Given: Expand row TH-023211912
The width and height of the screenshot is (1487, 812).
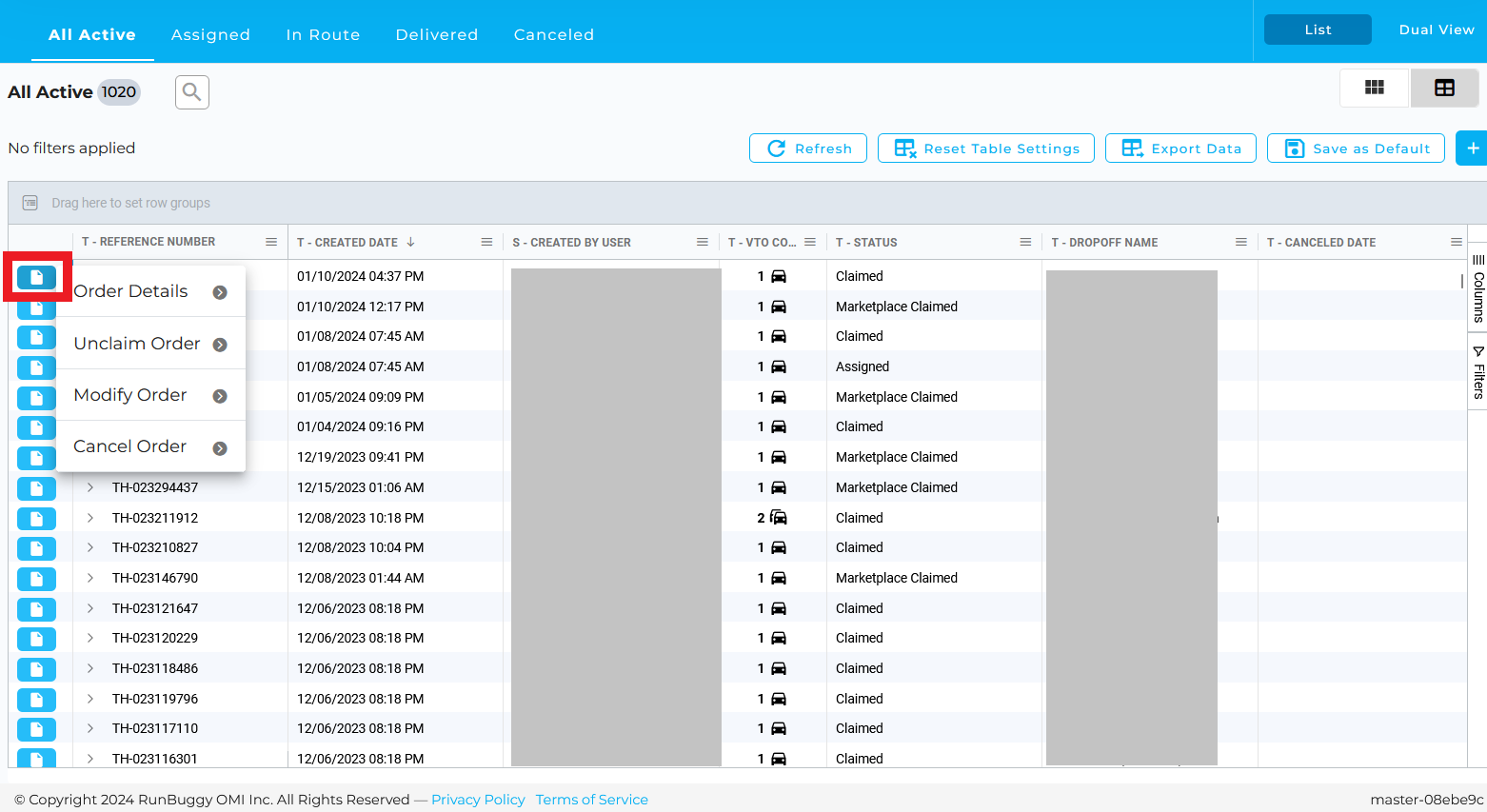Looking at the screenshot, I should [x=90, y=518].
